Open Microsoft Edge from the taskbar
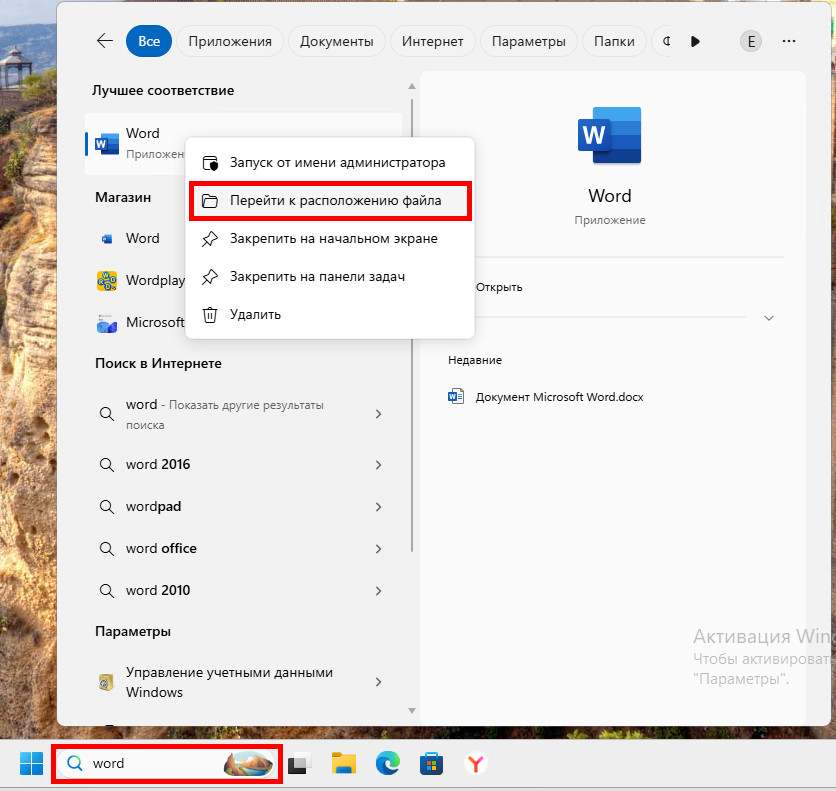Viewport: 836px width, 791px height. point(388,764)
